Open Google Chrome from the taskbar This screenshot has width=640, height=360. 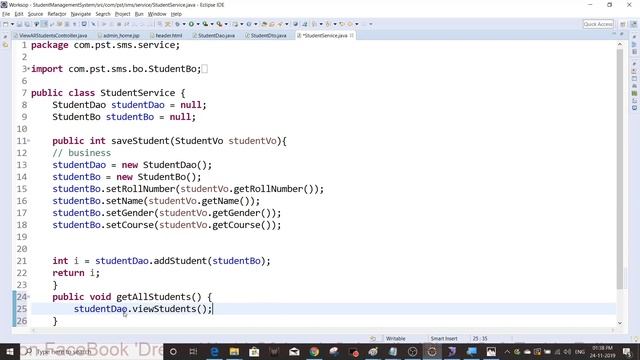pyautogui.click(x=314, y=351)
